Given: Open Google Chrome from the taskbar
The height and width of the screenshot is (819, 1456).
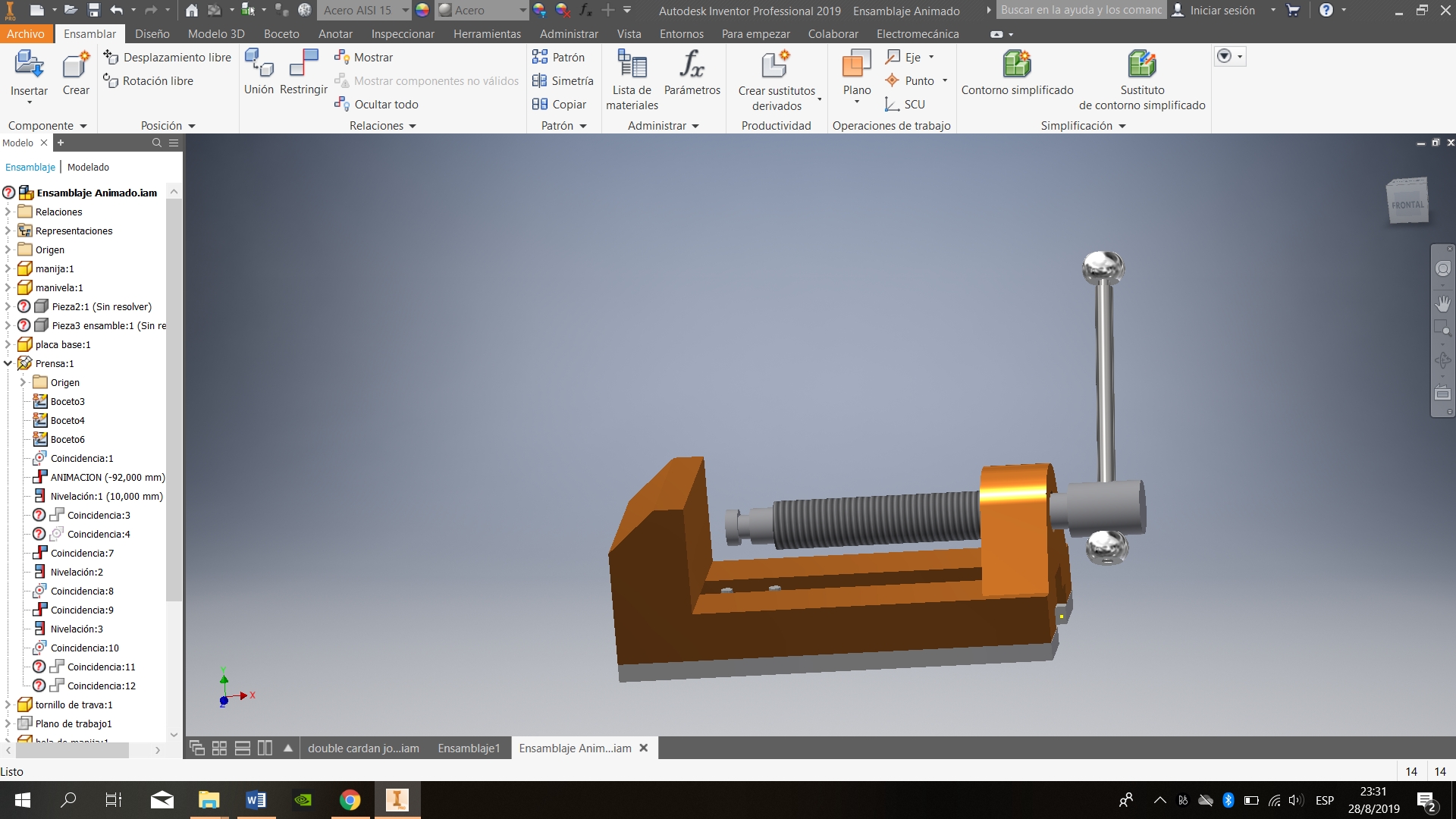Looking at the screenshot, I should [350, 800].
